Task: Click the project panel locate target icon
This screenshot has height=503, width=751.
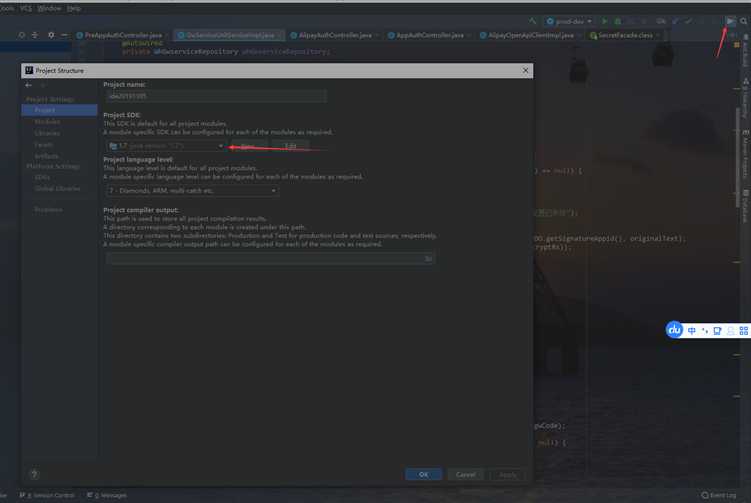Action: click(x=22, y=35)
